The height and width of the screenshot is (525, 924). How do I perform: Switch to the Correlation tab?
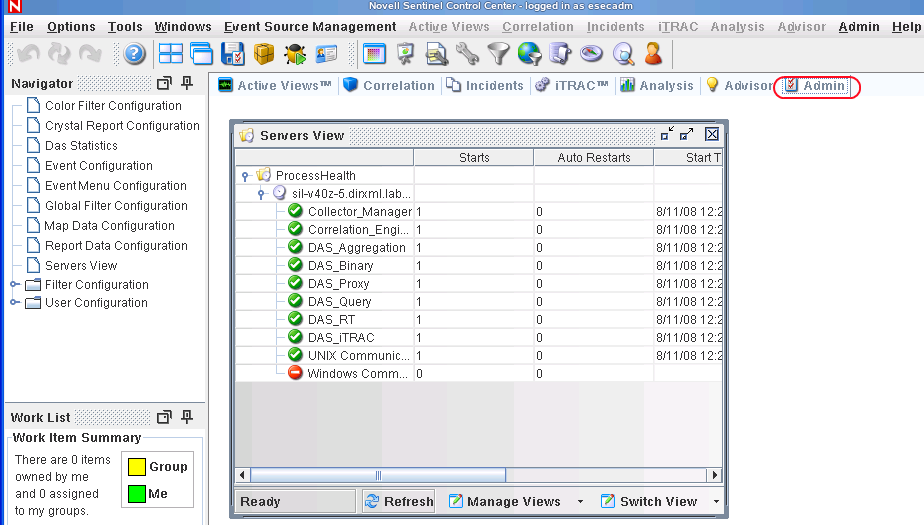click(389, 85)
